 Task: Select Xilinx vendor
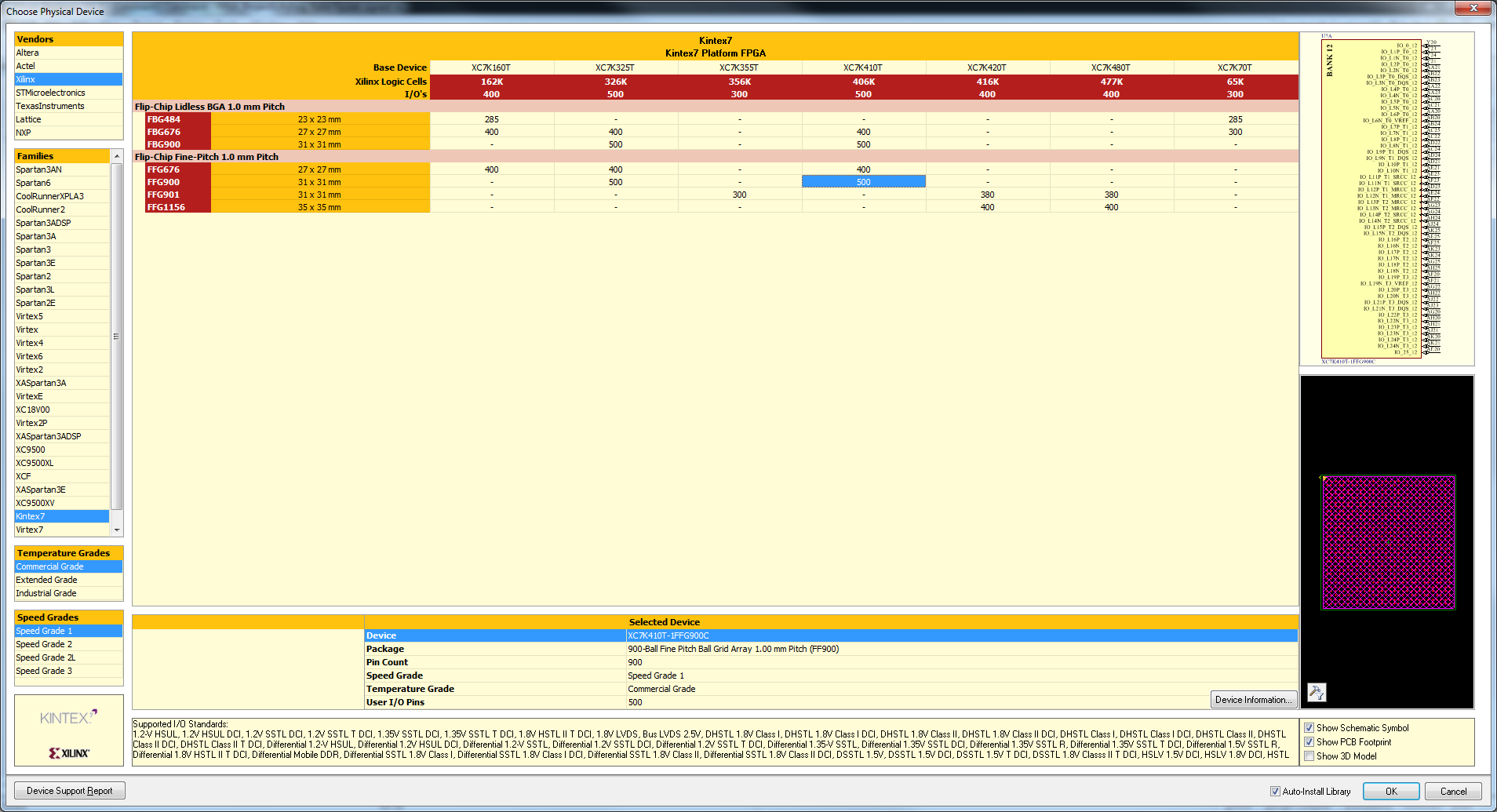(x=68, y=79)
